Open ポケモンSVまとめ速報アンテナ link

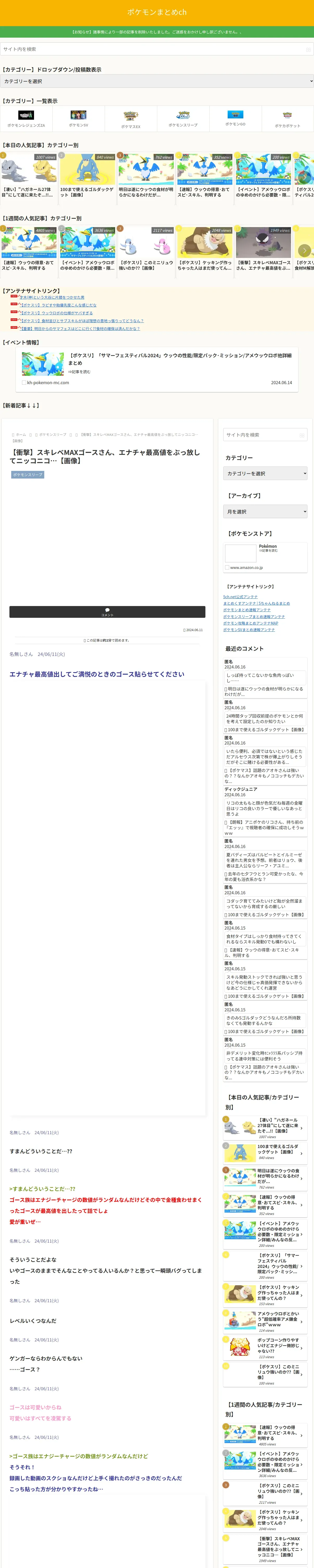pos(249,630)
